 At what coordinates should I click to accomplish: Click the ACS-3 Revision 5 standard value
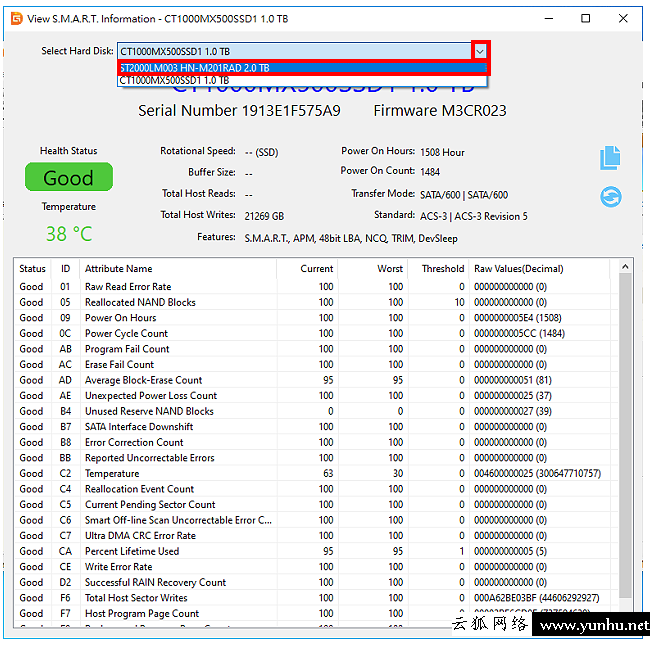474,216
